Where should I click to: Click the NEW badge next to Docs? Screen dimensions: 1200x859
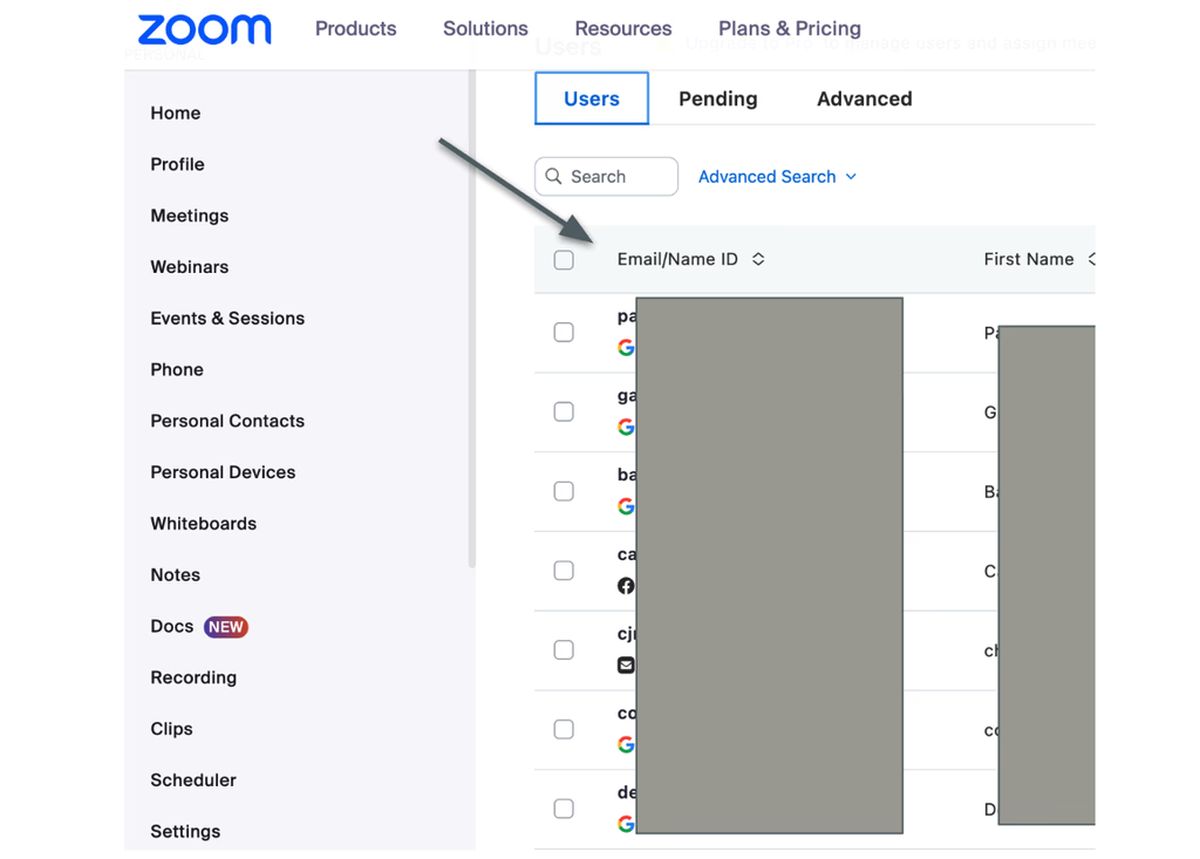coord(226,627)
